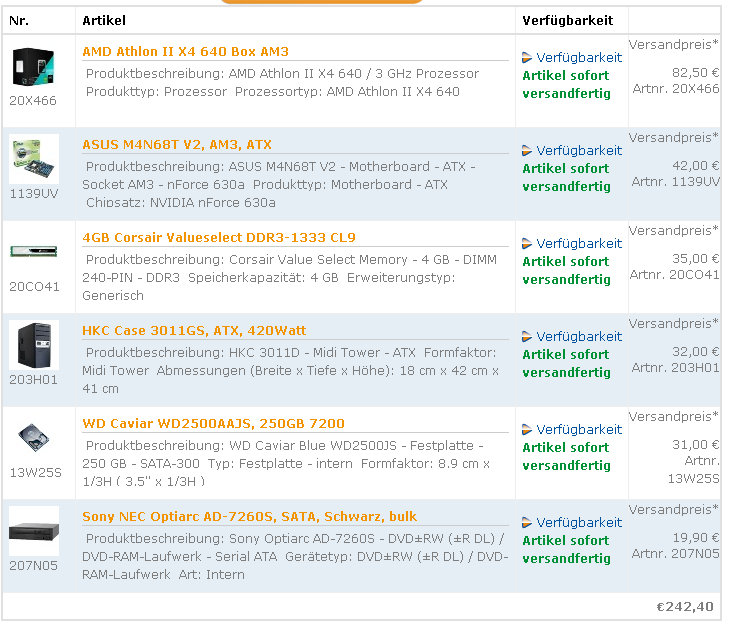731x626 pixels.
Task: Select article number 20X466 under processor image
Action: point(33,101)
